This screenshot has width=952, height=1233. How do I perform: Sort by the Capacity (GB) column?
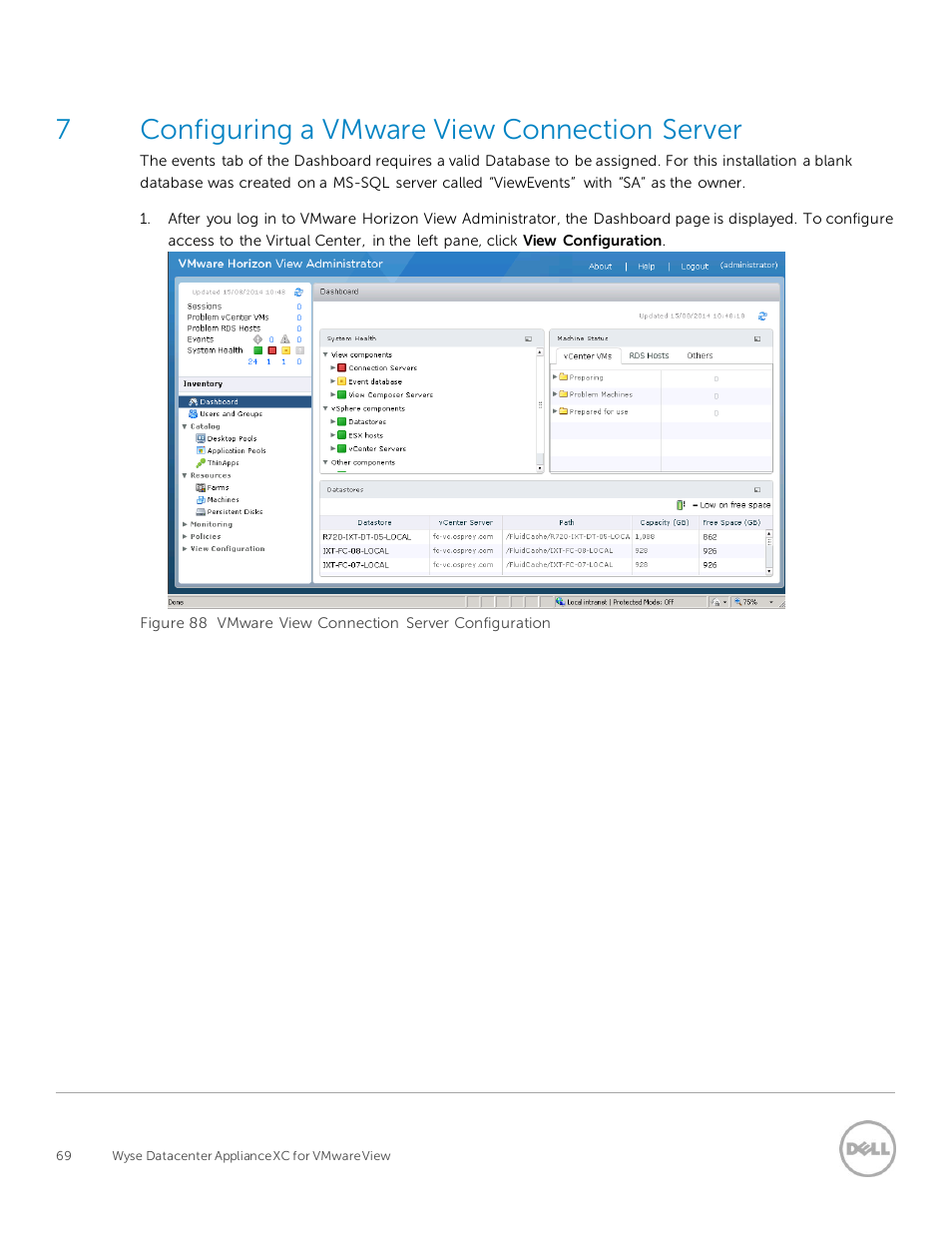pyautogui.click(x=665, y=523)
